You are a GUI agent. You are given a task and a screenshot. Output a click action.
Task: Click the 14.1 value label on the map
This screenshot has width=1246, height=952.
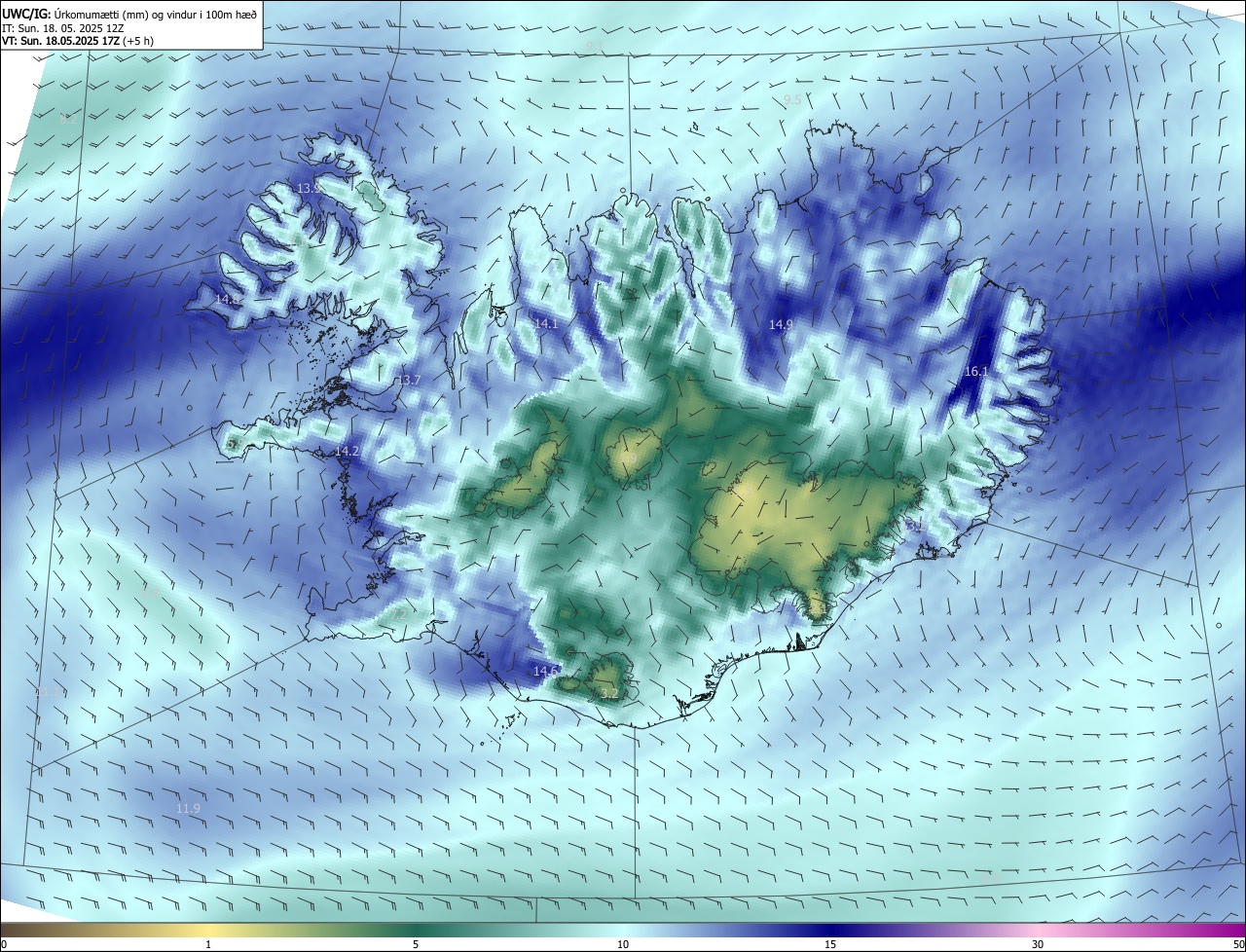pos(546,323)
